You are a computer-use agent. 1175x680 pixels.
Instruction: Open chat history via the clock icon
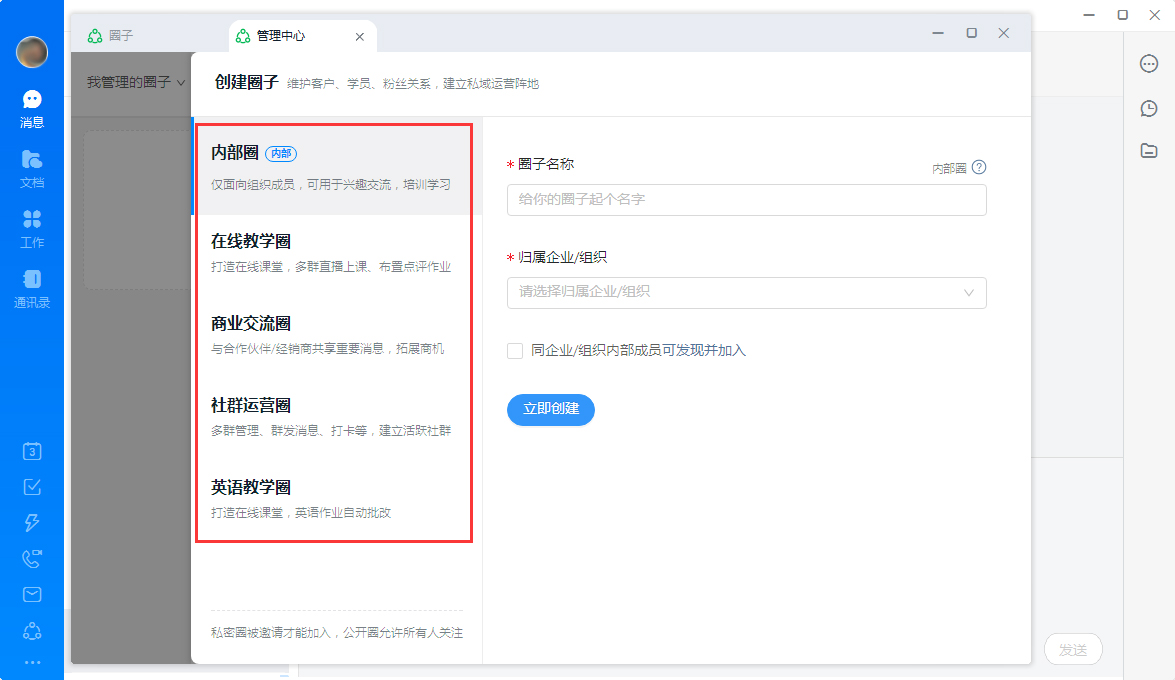1148,108
